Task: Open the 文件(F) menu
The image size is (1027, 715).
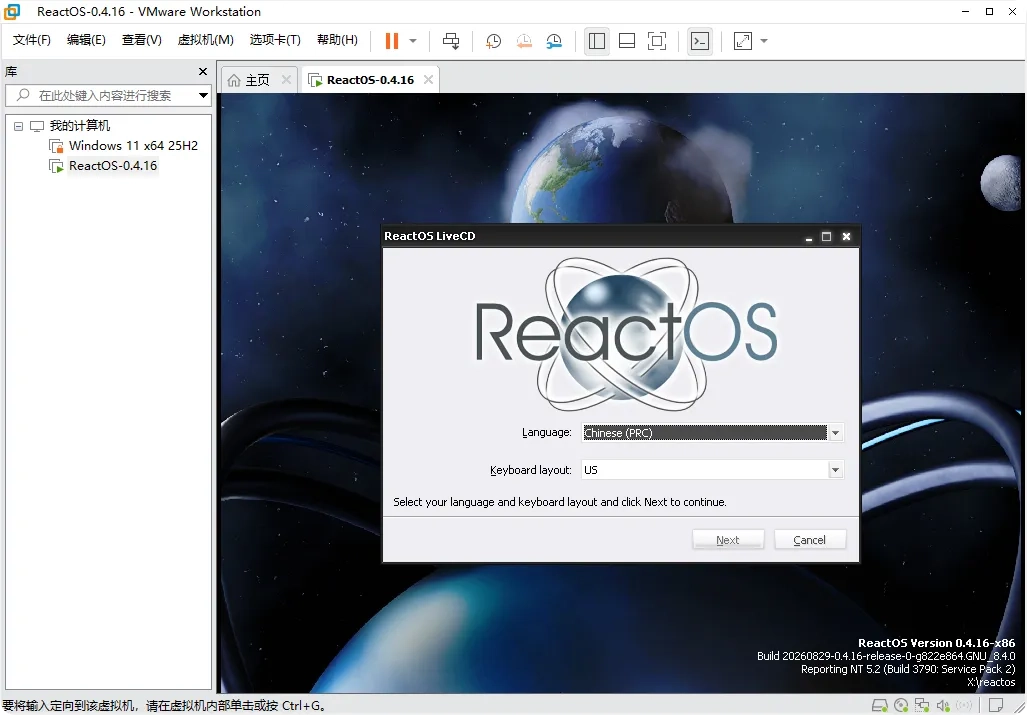Action: point(31,40)
